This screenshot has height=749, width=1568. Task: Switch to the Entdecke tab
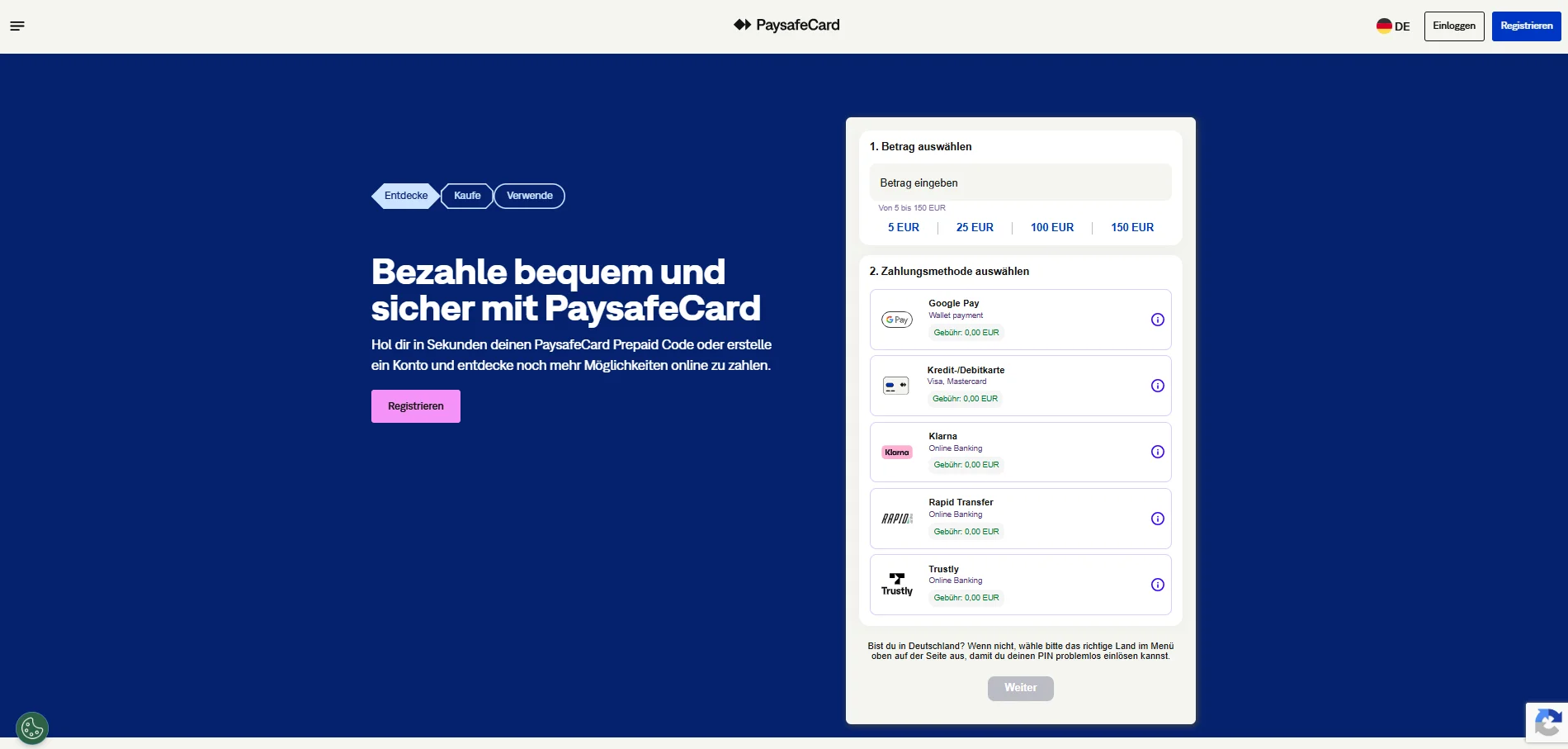(405, 196)
